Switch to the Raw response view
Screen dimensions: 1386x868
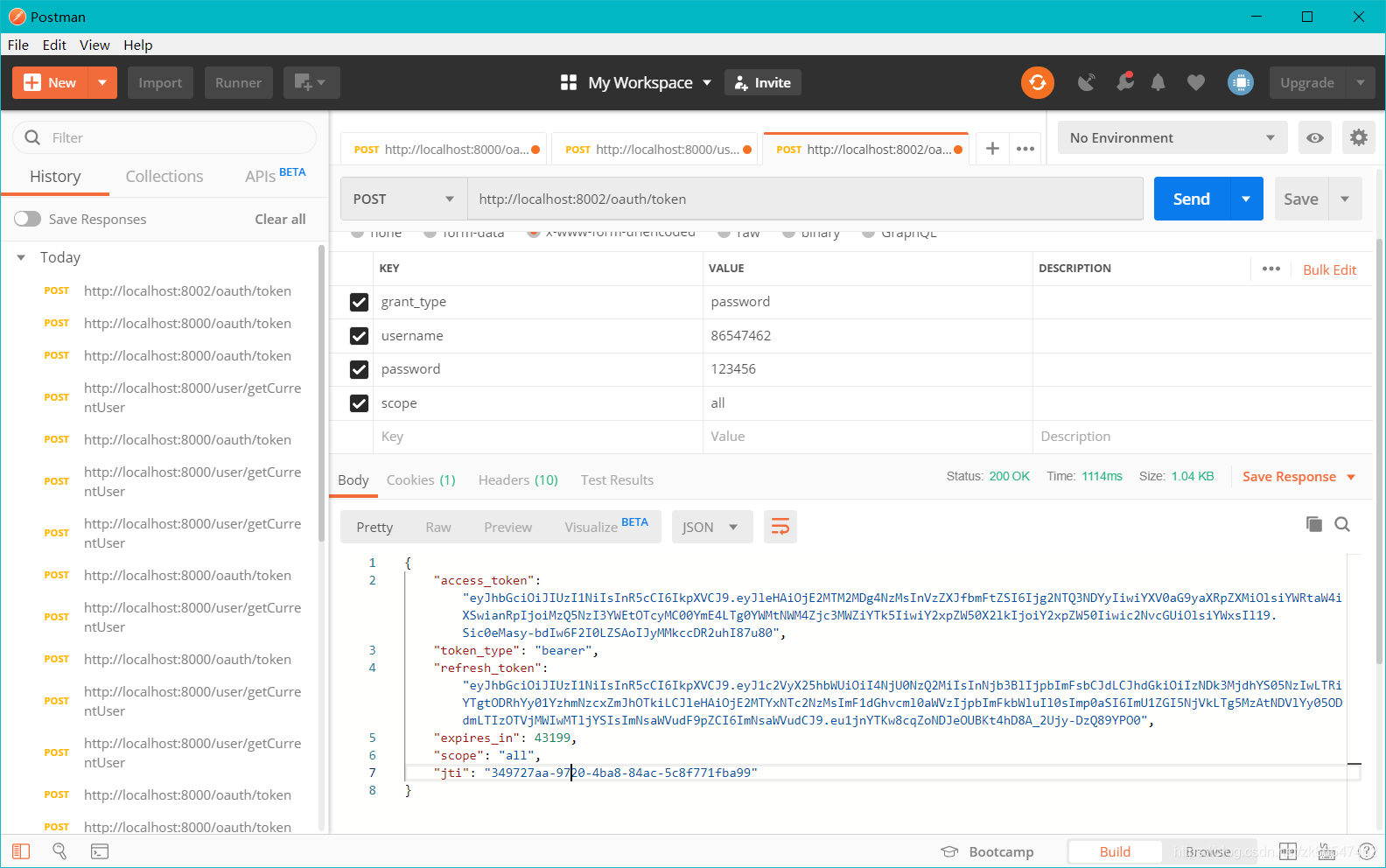(438, 527)
